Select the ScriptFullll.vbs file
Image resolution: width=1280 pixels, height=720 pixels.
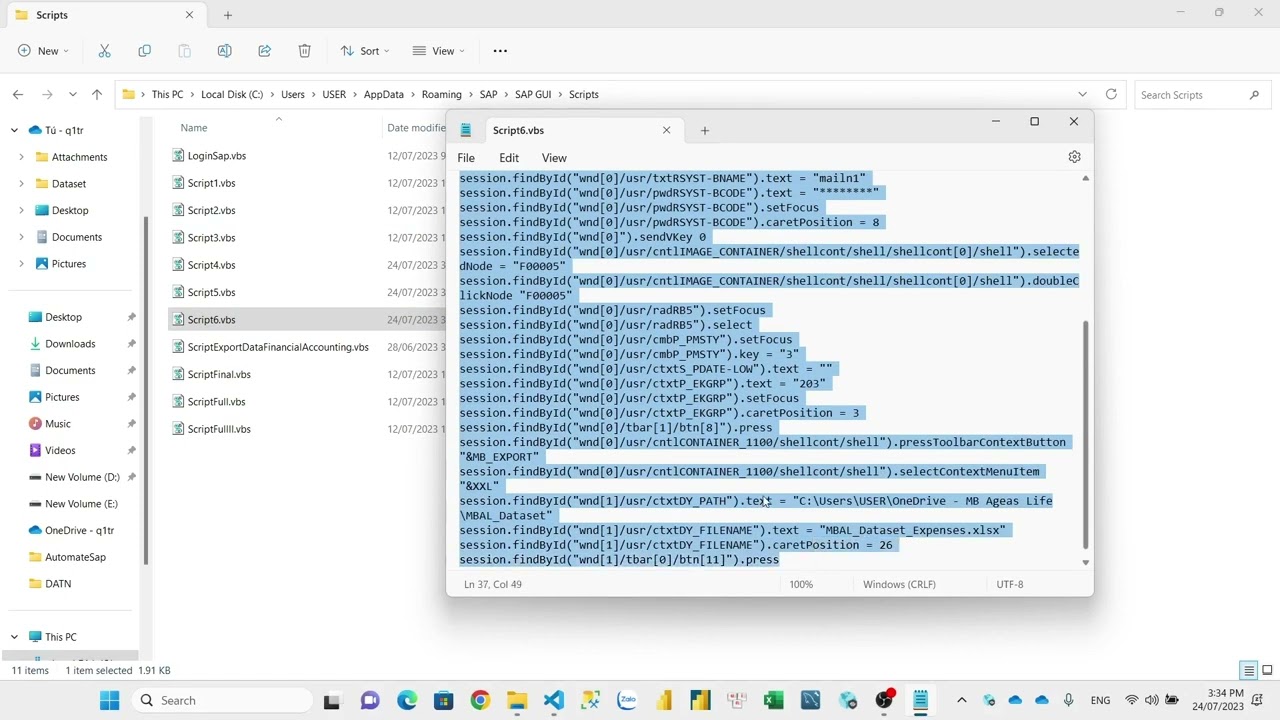coord(219,429)
